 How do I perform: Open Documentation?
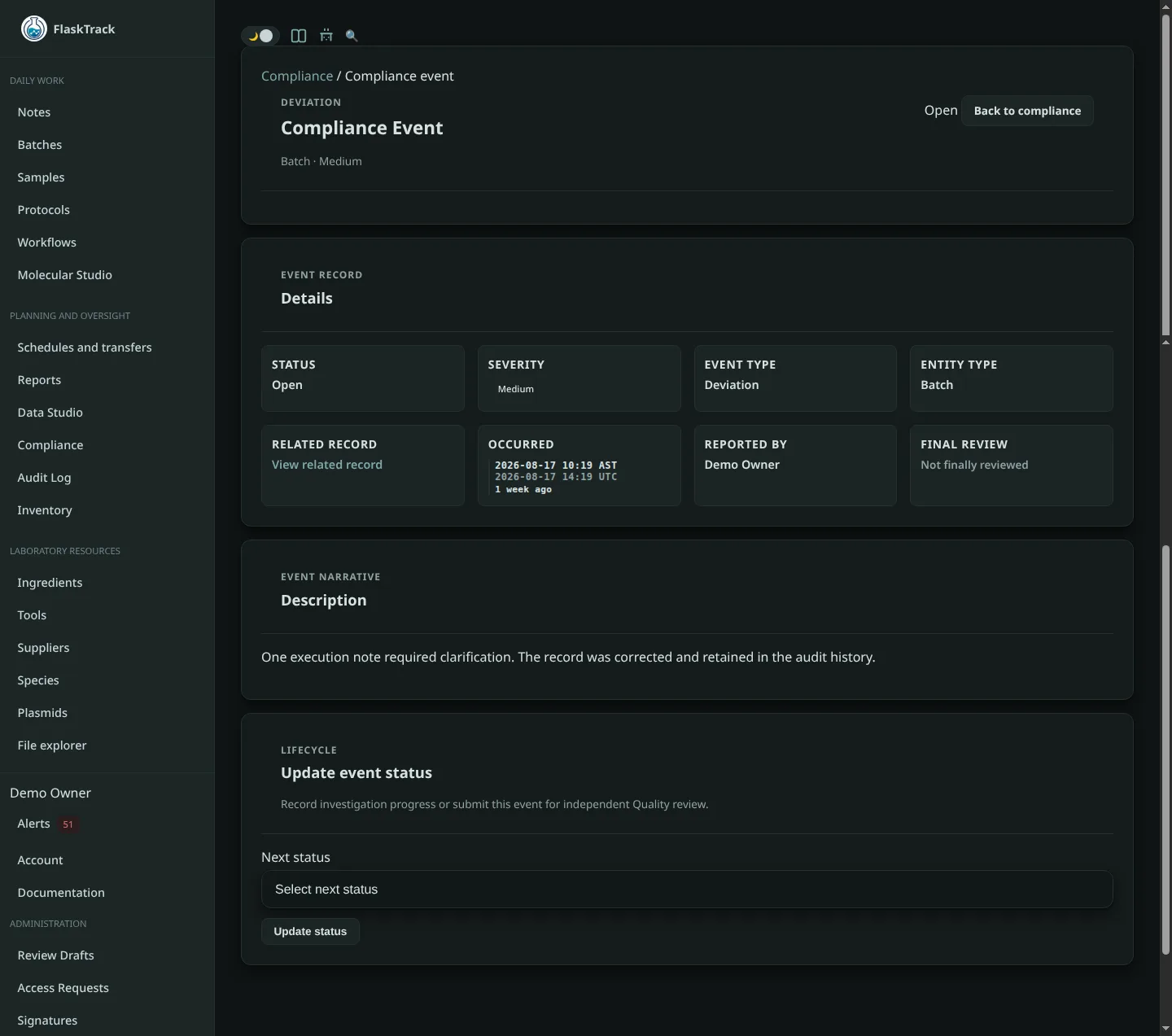pos(61,893)
